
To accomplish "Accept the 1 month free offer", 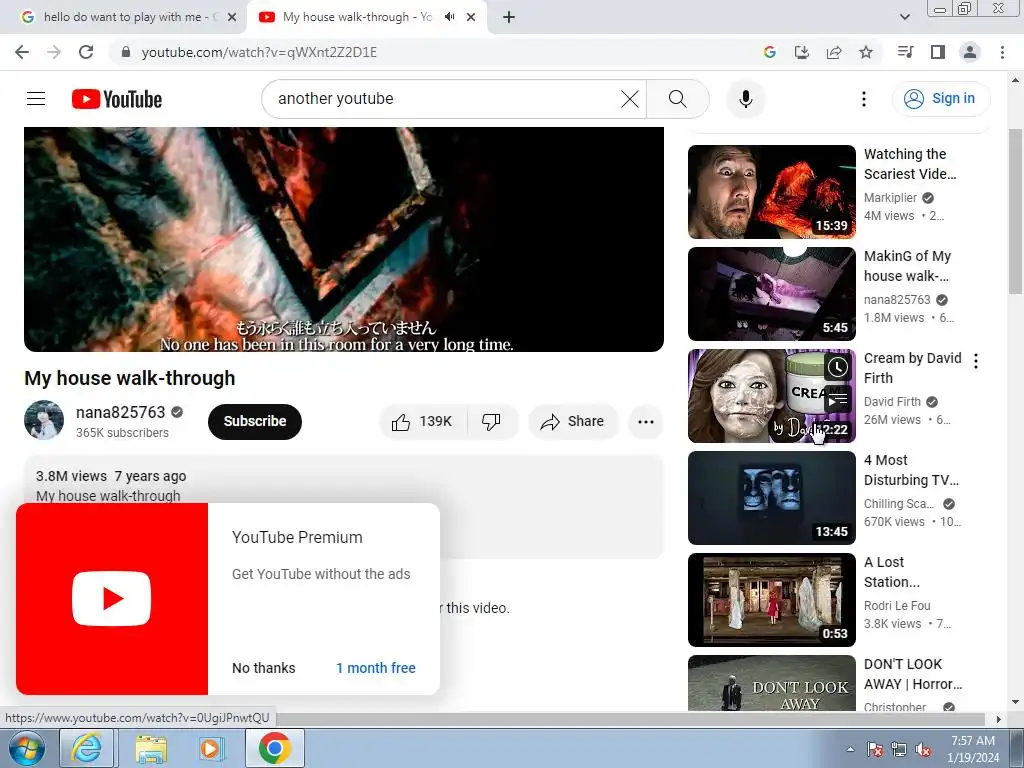I will click(x=376, y=668).
